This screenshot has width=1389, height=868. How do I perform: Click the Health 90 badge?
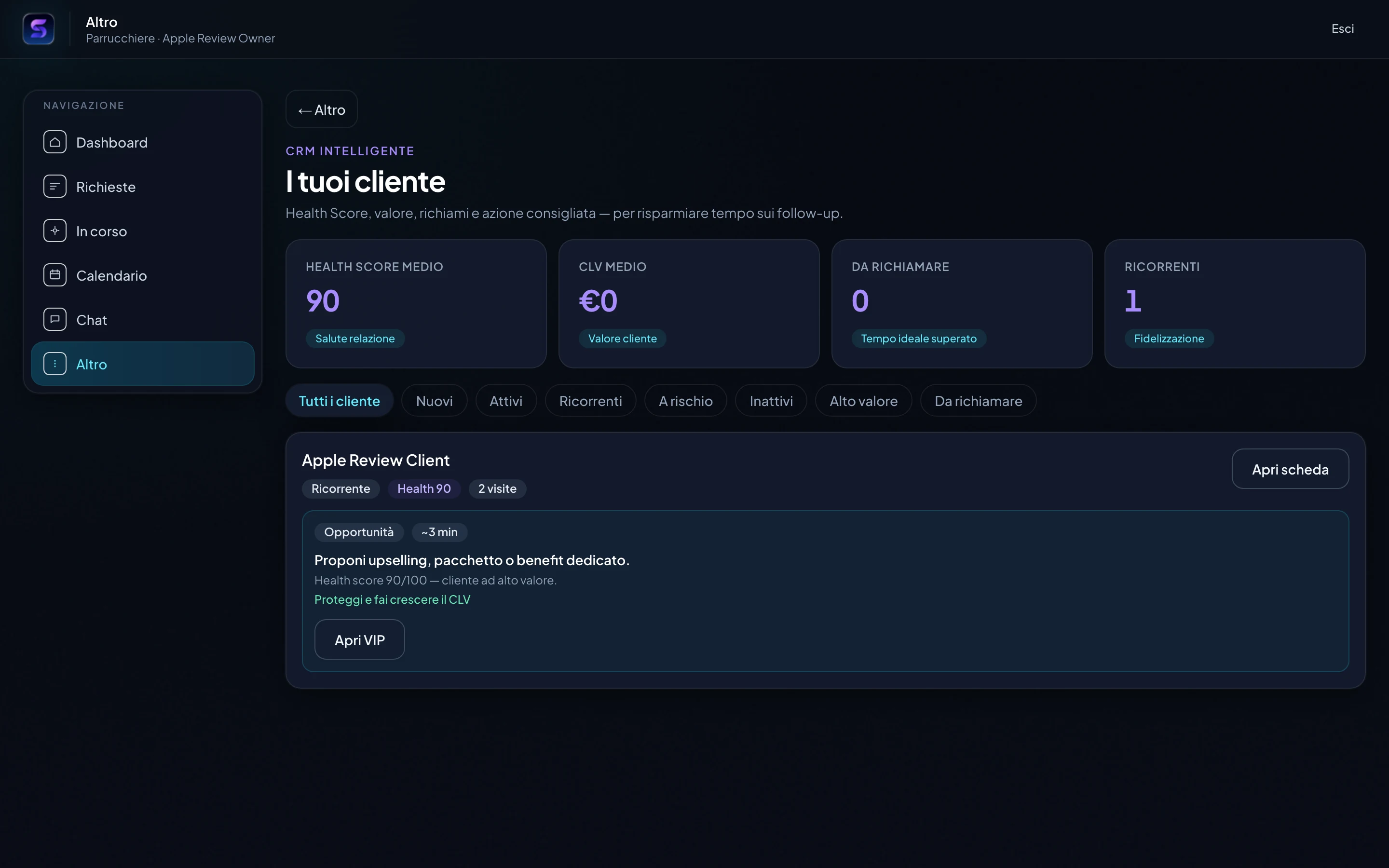(423, 488)
